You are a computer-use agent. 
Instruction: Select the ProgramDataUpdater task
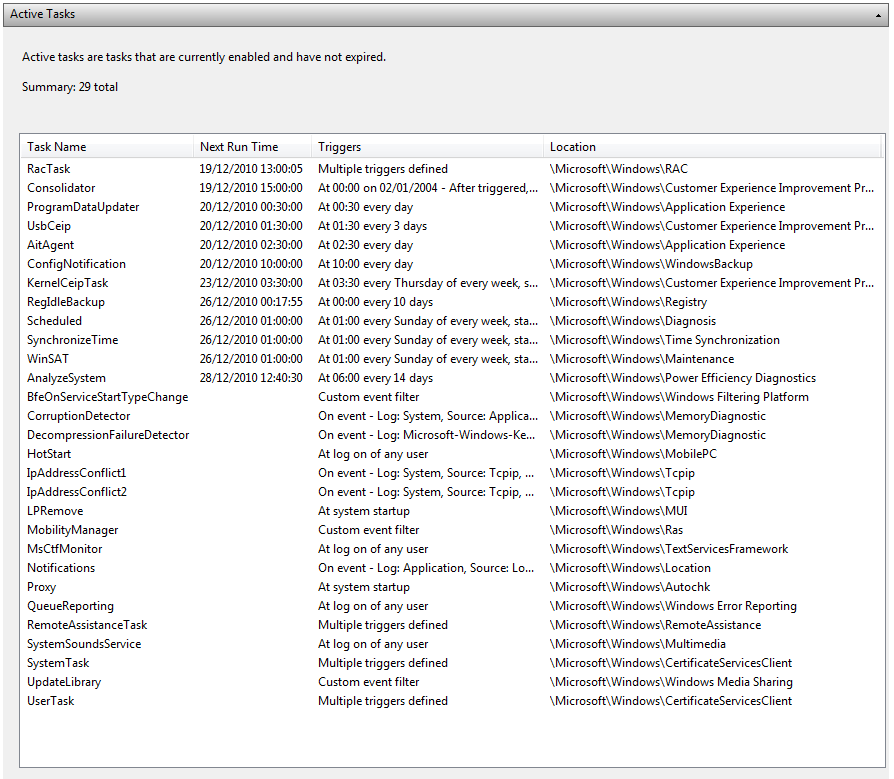(452, 207)
